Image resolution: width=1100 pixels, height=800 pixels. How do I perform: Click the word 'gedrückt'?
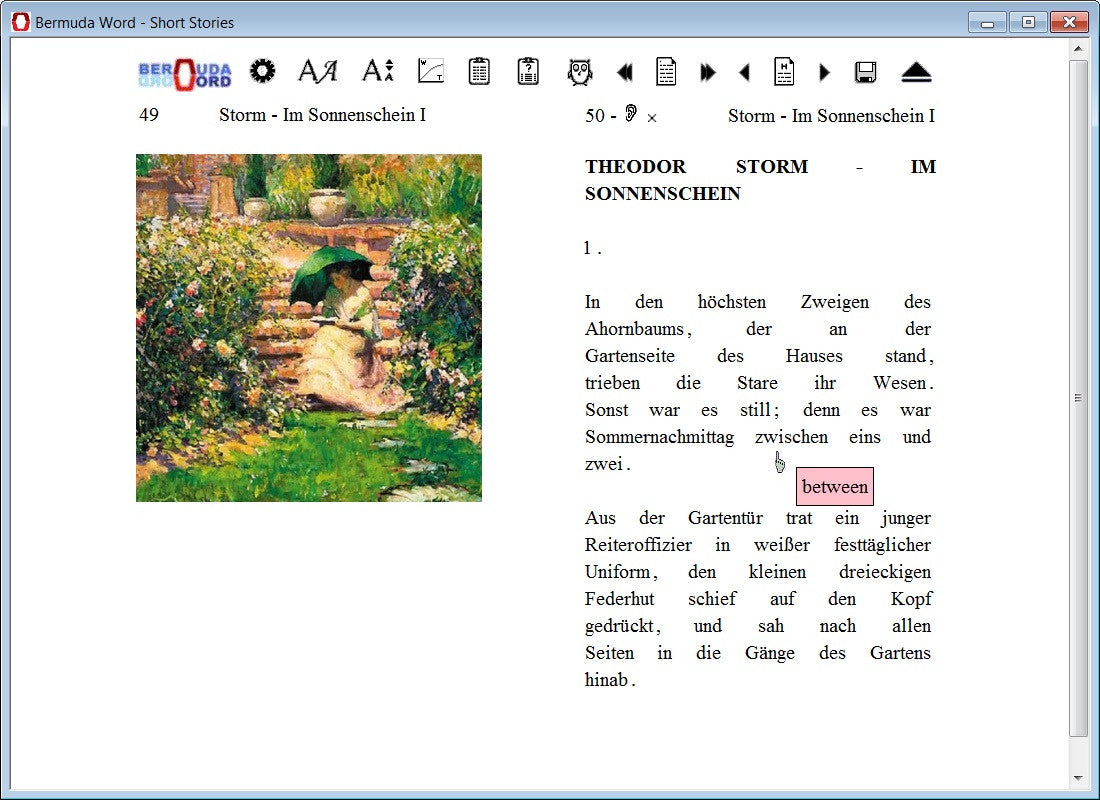(619, 626)
